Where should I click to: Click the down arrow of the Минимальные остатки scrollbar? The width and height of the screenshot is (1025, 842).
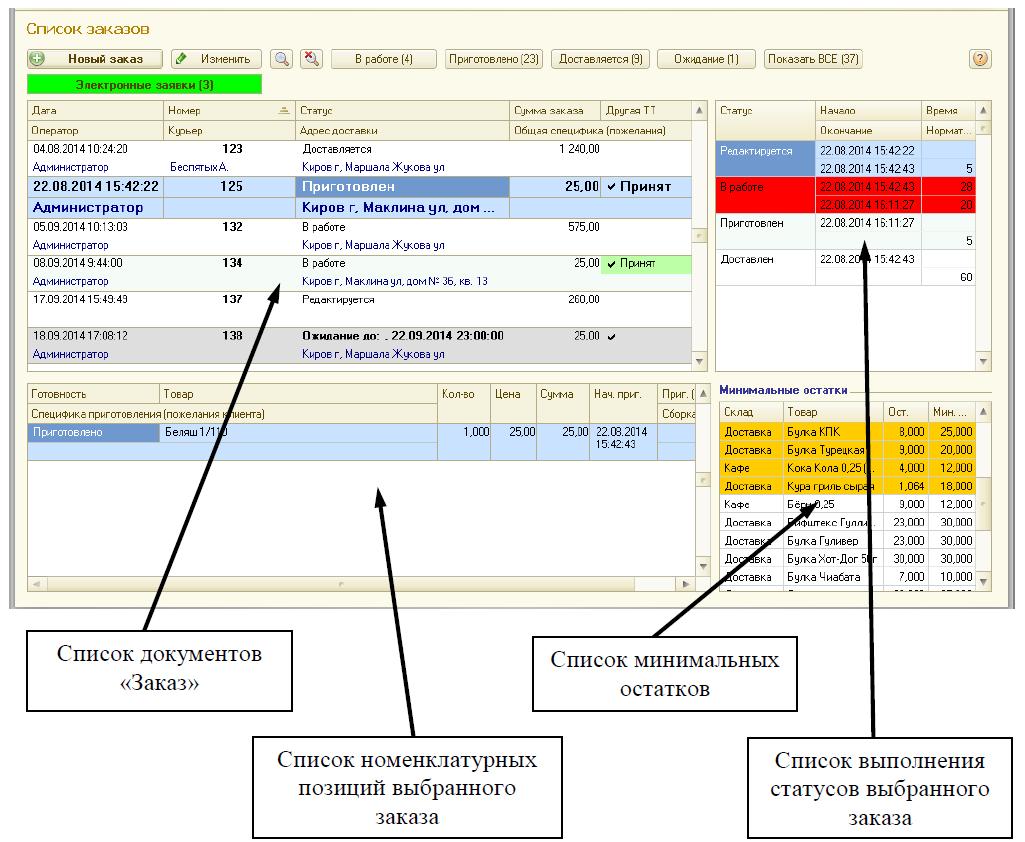pyautogui.click(x=983, y=581)
